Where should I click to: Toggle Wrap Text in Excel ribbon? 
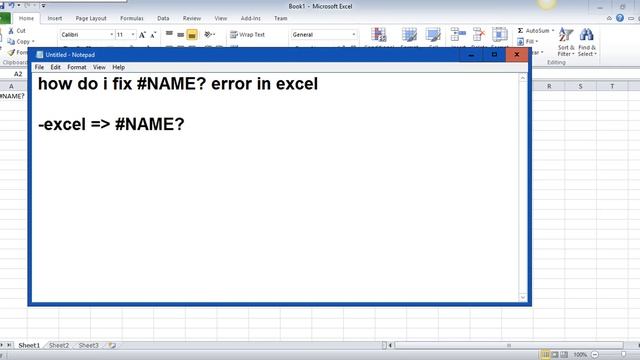click(247, 35)
